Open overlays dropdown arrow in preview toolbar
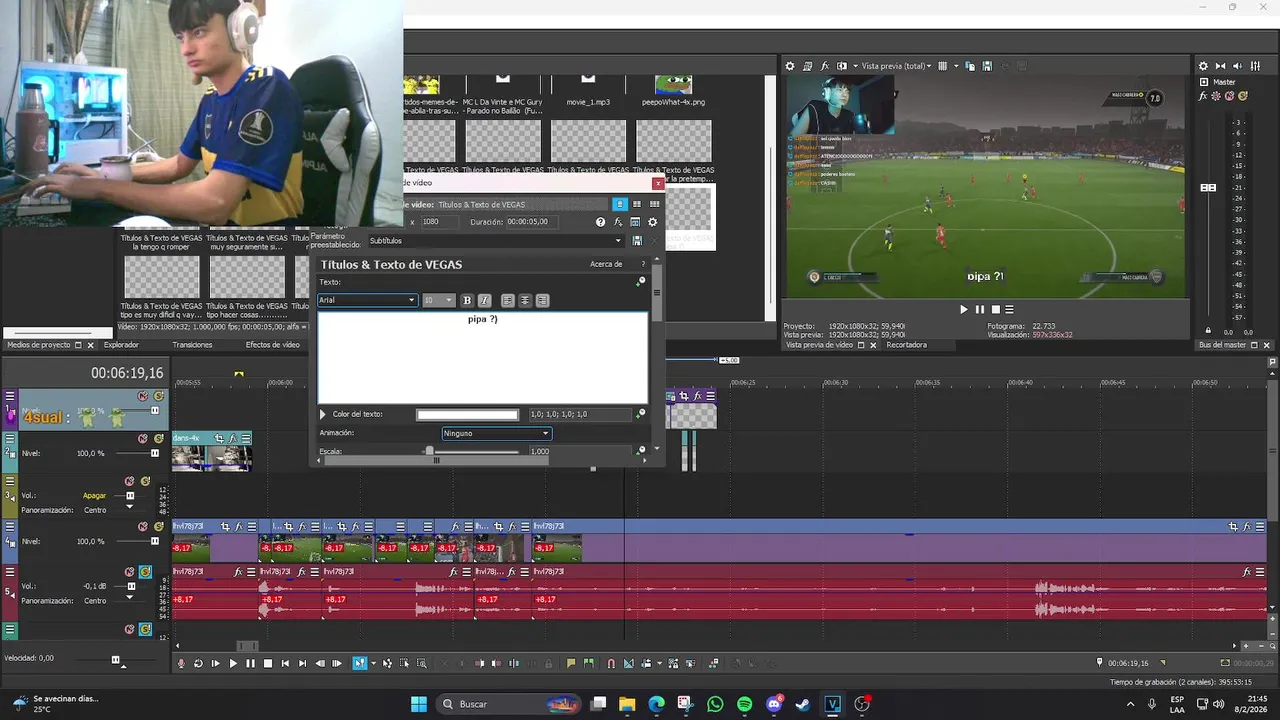Screen dimensions: 1280x720 956,66
